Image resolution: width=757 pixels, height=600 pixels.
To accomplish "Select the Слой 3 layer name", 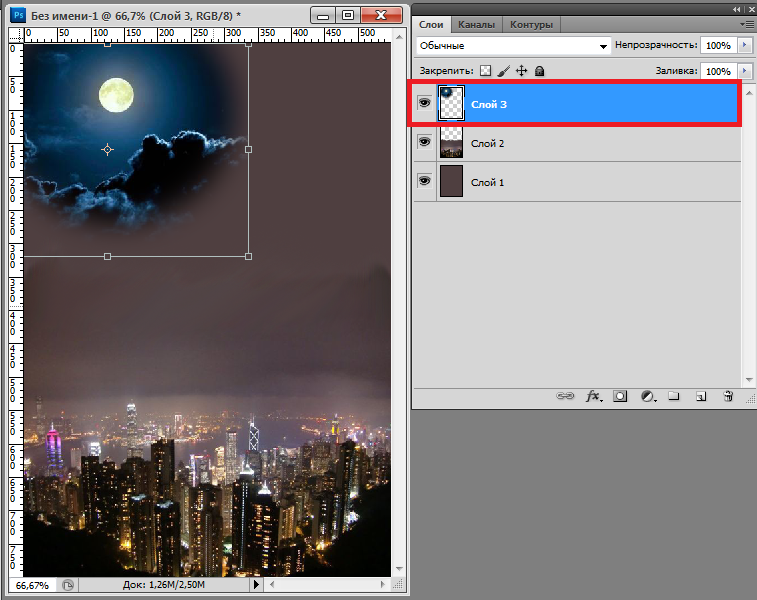I will point(489,104).
